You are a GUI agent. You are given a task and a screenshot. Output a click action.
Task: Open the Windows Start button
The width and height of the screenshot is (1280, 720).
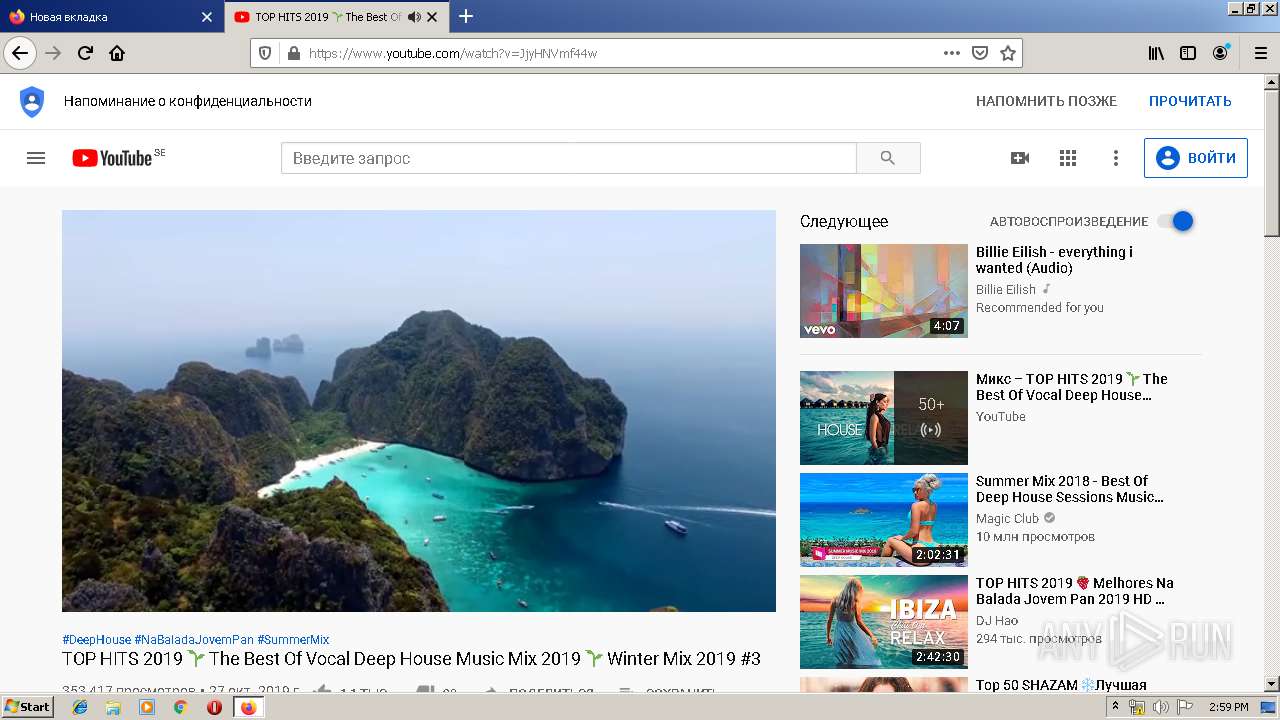click(28, 706)
